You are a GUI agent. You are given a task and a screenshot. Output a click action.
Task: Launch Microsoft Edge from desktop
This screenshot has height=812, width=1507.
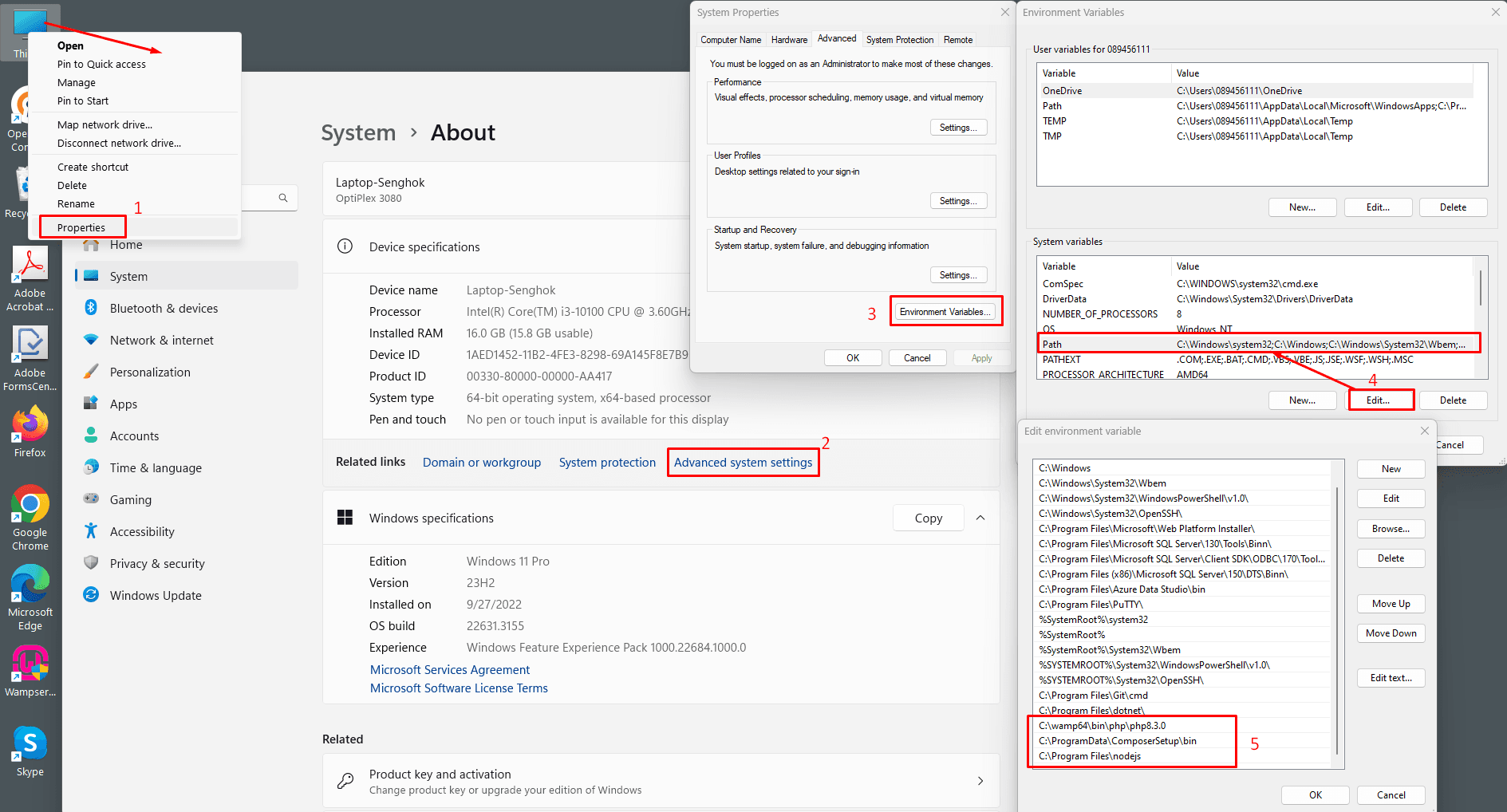(x=30, y=585)
